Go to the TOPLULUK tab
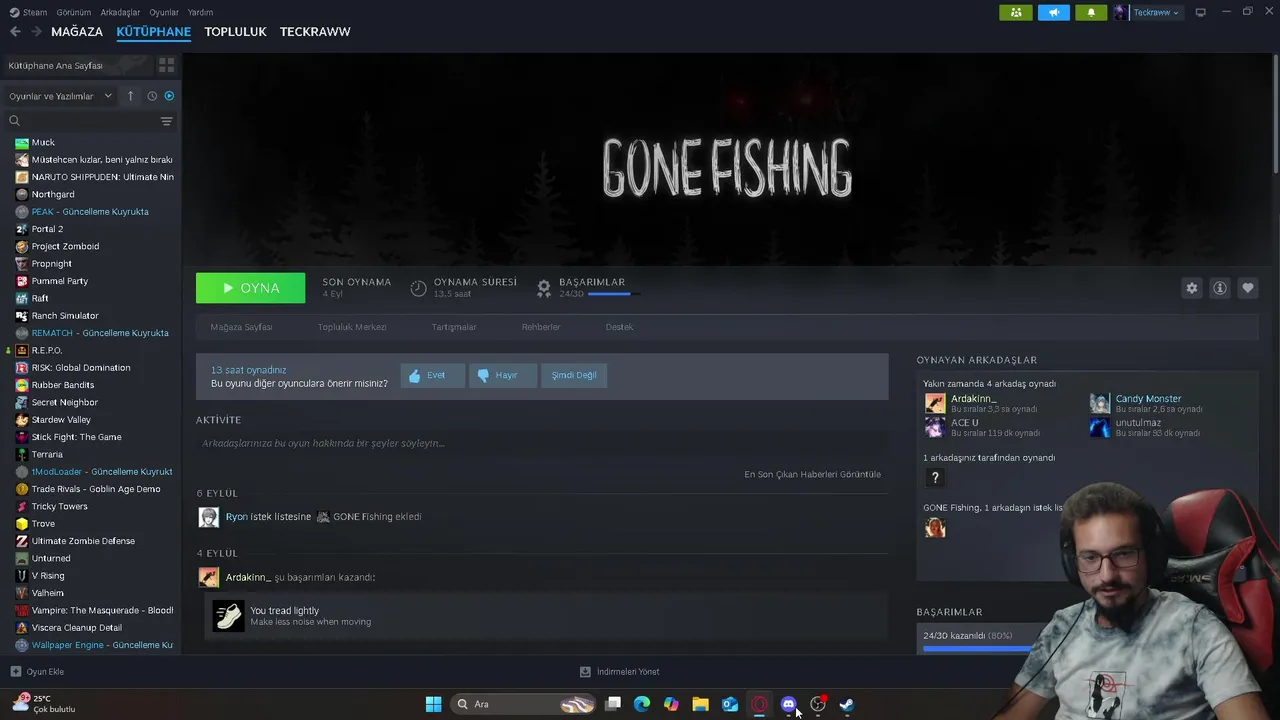Screen dimensions: 1280x720 [x=235, y=32]
